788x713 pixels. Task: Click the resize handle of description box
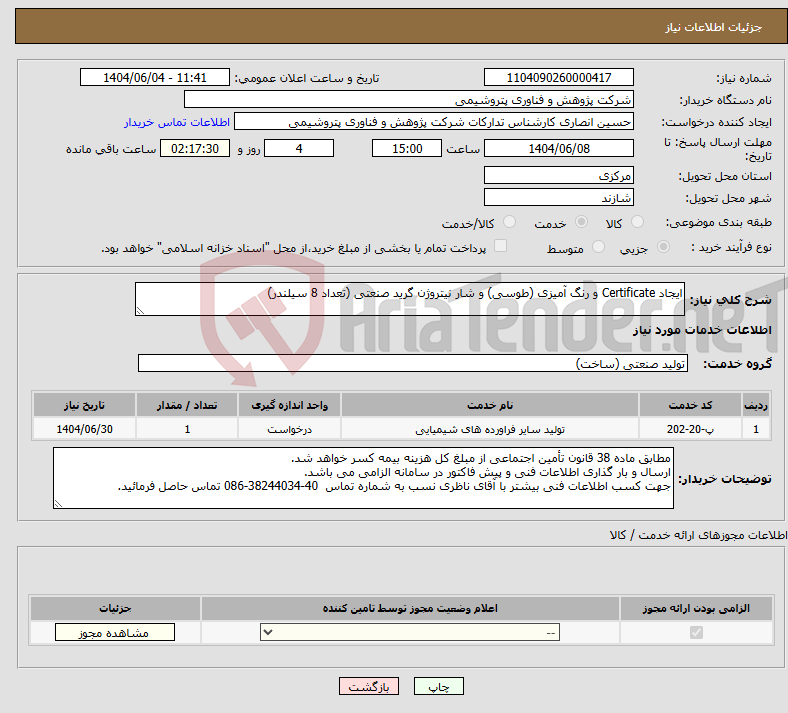(x=140, y=311)
